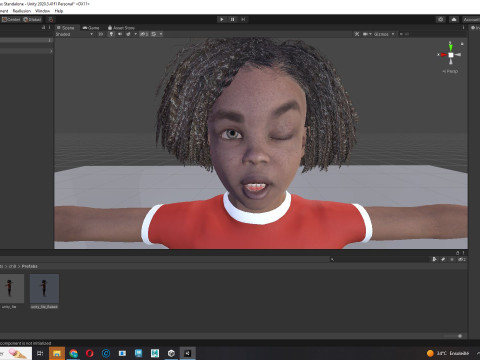The image size is (480, 360).
Task: Toggle scene effects such as skybox and fog
Action: tap(128, 34)
